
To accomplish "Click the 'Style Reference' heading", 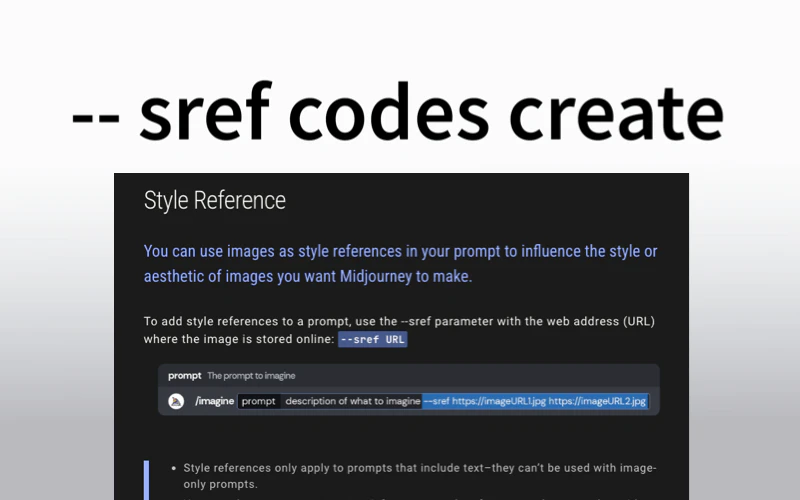I will tap(215, 200).
